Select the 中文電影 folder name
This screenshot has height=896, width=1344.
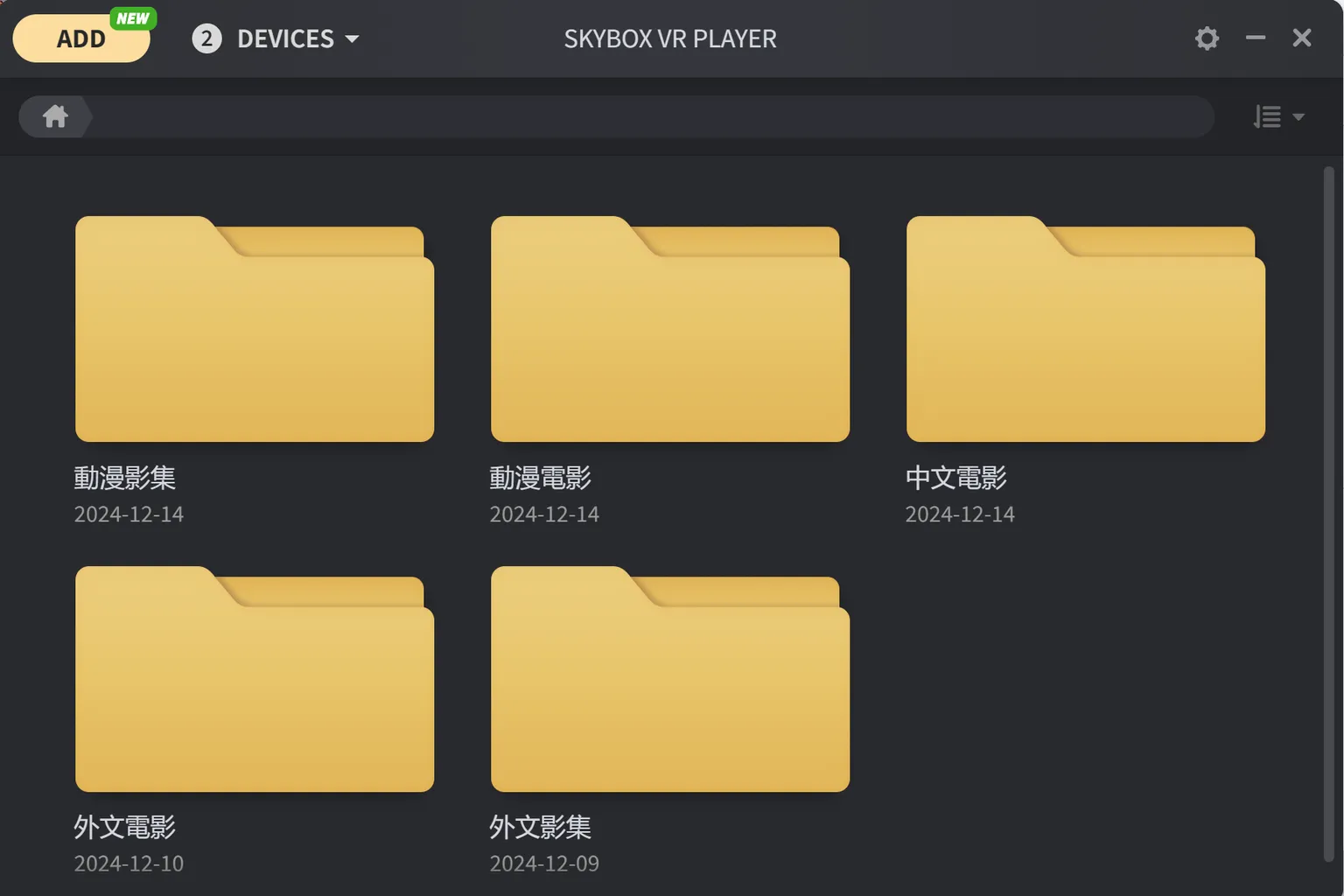(x=956, y=478)
